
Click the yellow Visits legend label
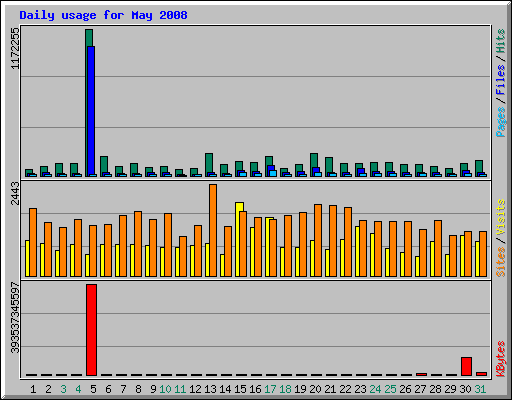point(501,218)
